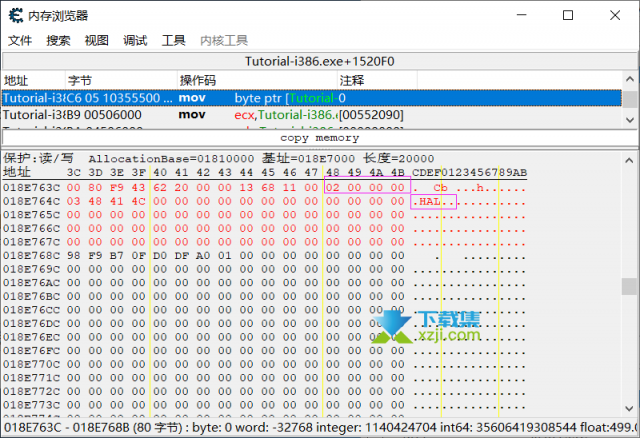This screenshot has width=640, height=438.
Task: Select hex byte 62 in row 018E763C
Action: tap(160, 188)
